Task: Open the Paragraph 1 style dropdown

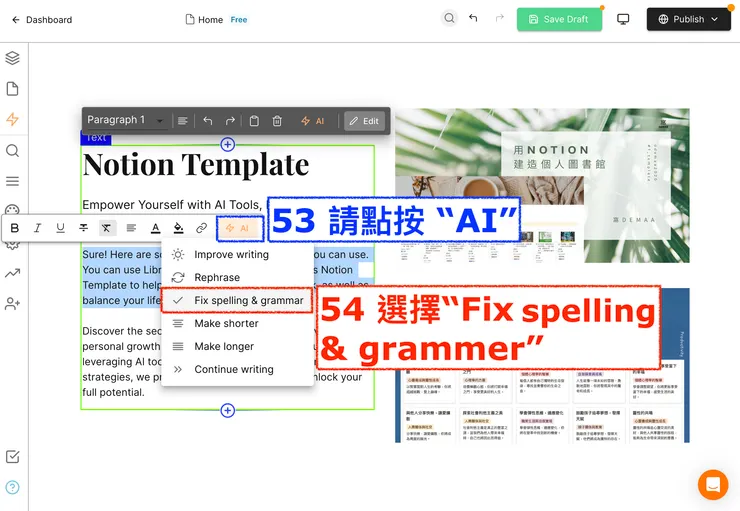Action: coord(125,120)
